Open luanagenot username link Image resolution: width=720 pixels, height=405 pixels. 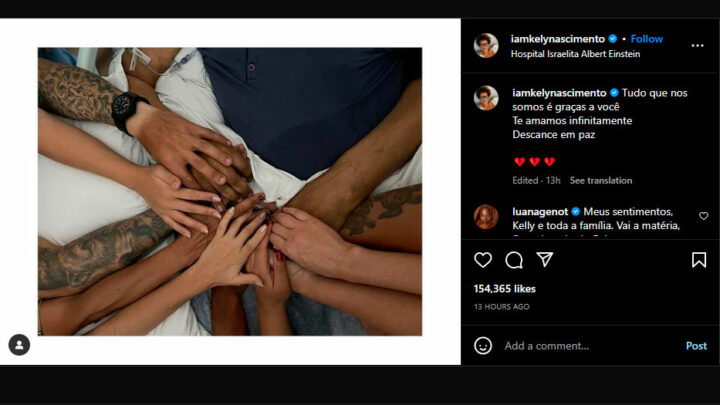540,212
